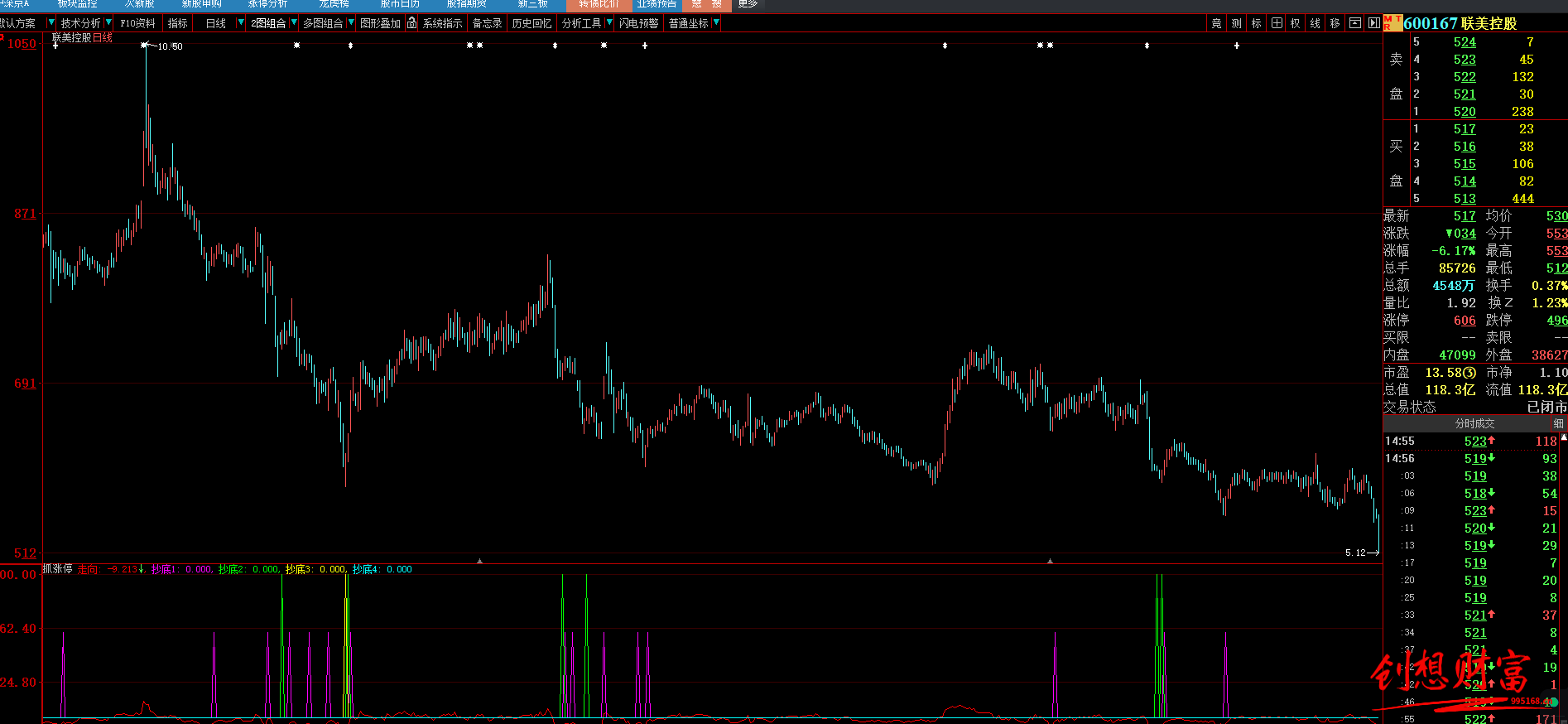Click the scroll-up arrow of the trade list

[x=1563, y=437]
